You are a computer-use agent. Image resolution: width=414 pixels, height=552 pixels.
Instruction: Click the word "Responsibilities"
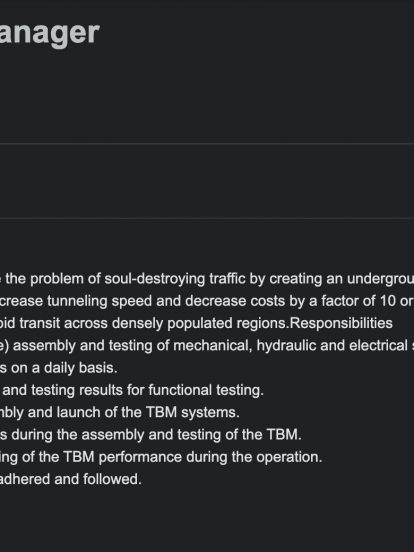click(x=341, y=323)
